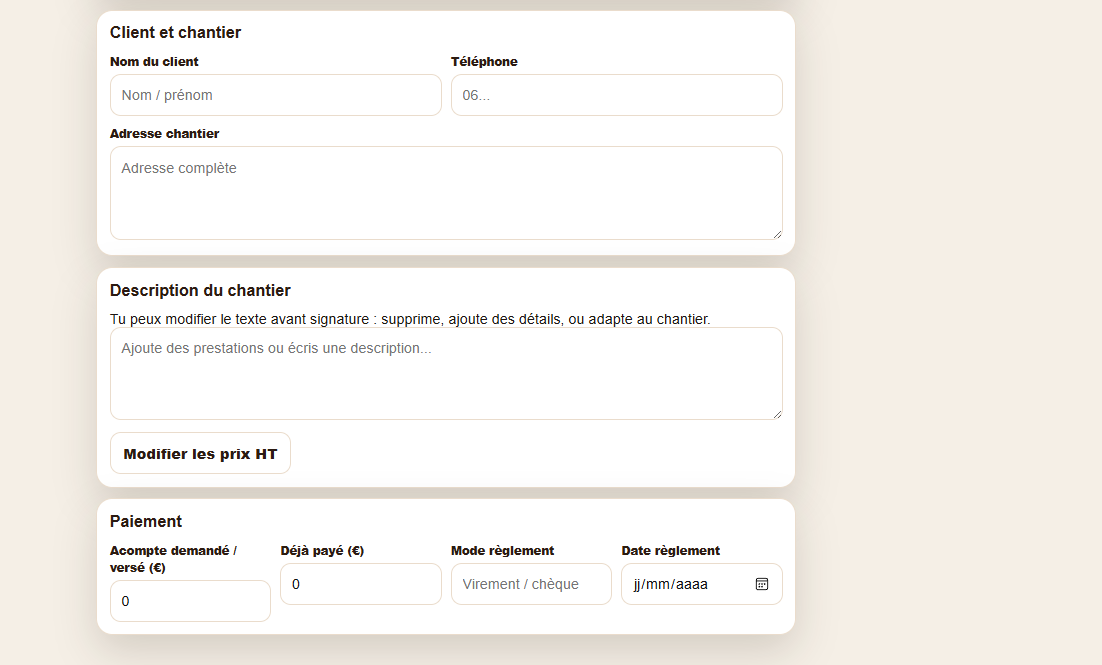Grab the resize handle of Adresse chantier textarea

pyautogui.click(x=777, y=235)
